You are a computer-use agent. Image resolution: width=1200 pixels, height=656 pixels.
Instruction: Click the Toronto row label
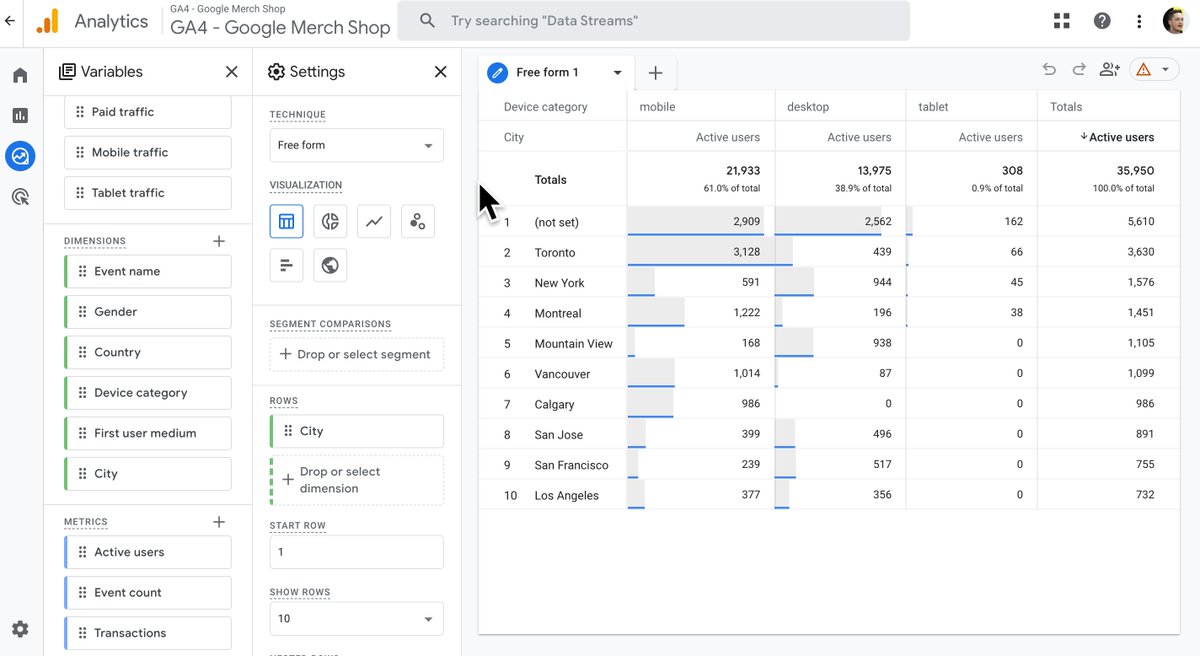555,253
